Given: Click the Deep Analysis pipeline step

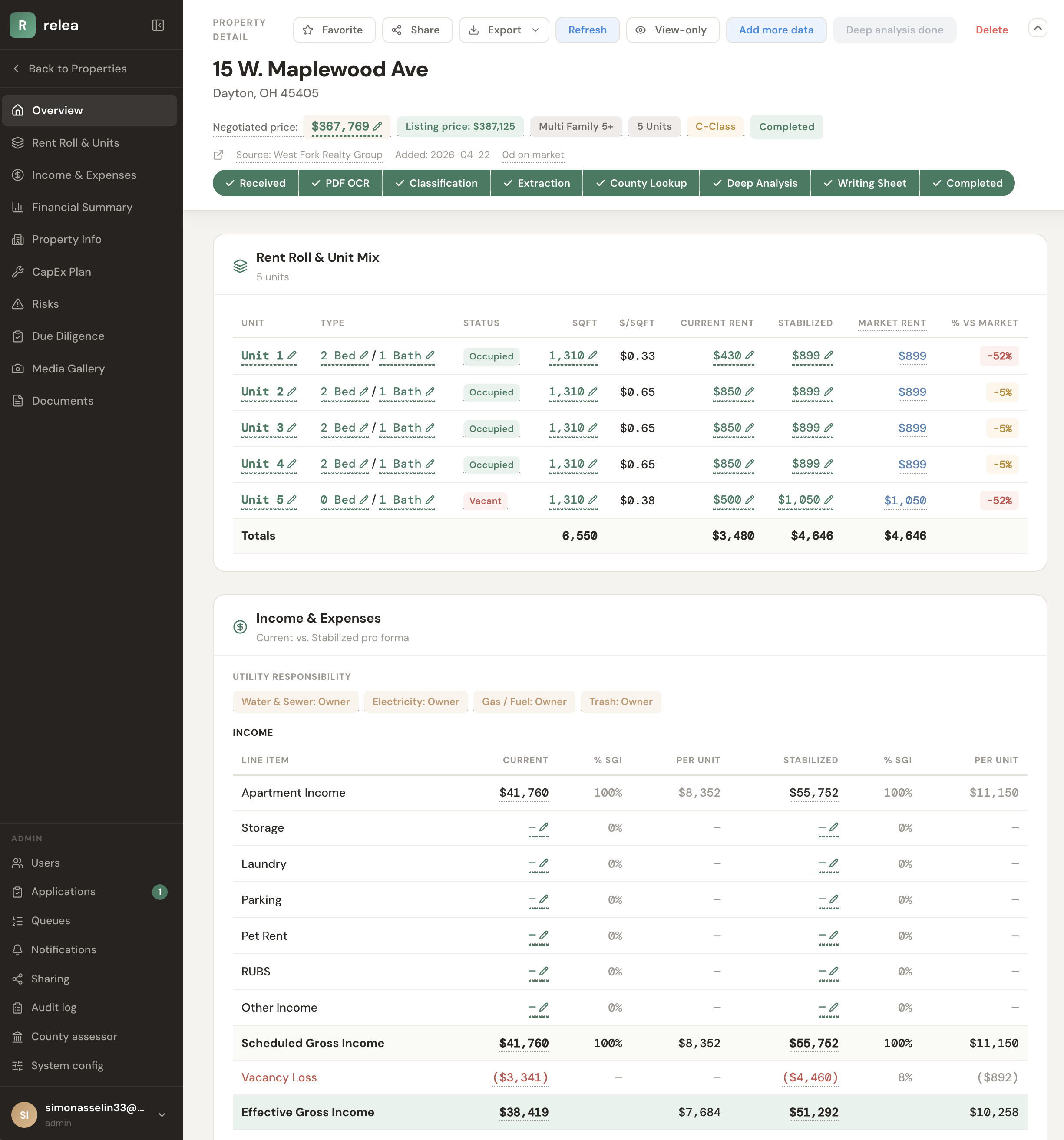Looking at the screenshot, I should point(755,183).
